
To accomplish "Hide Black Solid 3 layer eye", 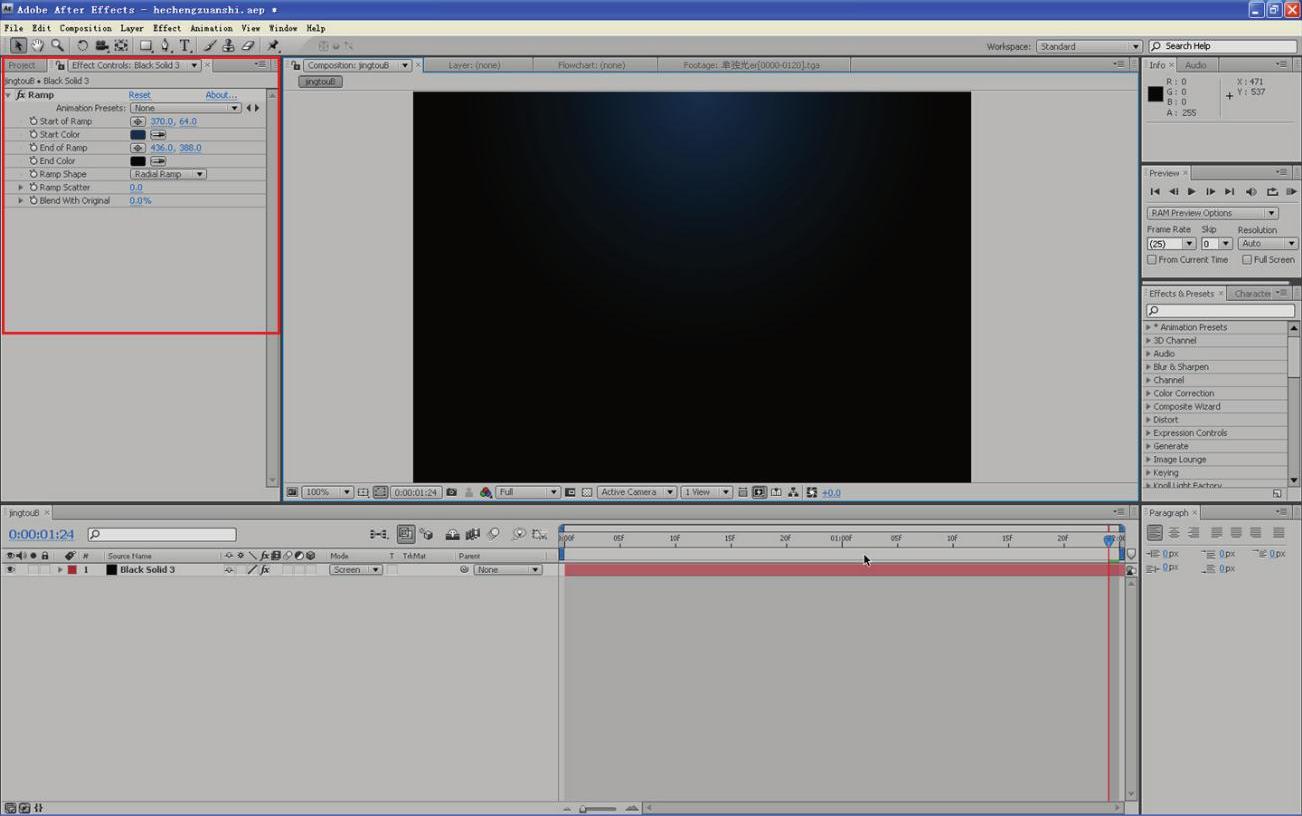I will click(10, 570).
